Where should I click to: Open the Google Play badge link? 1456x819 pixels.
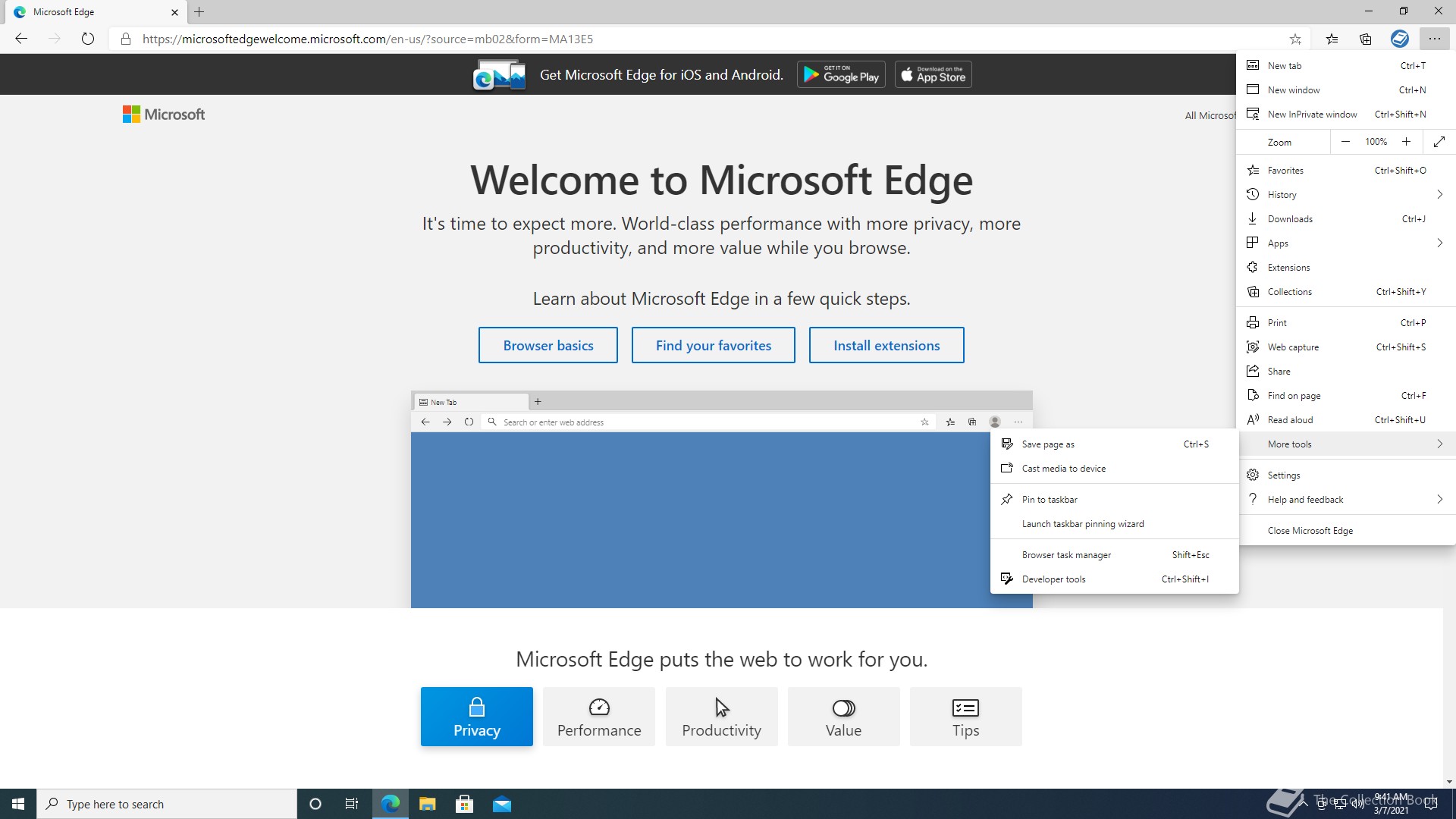[x=841, y=74]
